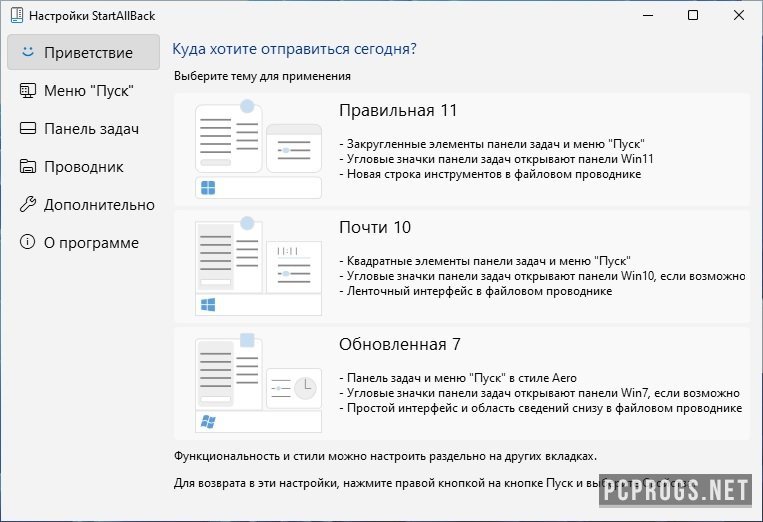Click the info icon beside О программе
763x522 pixels.
pos(27,243)
